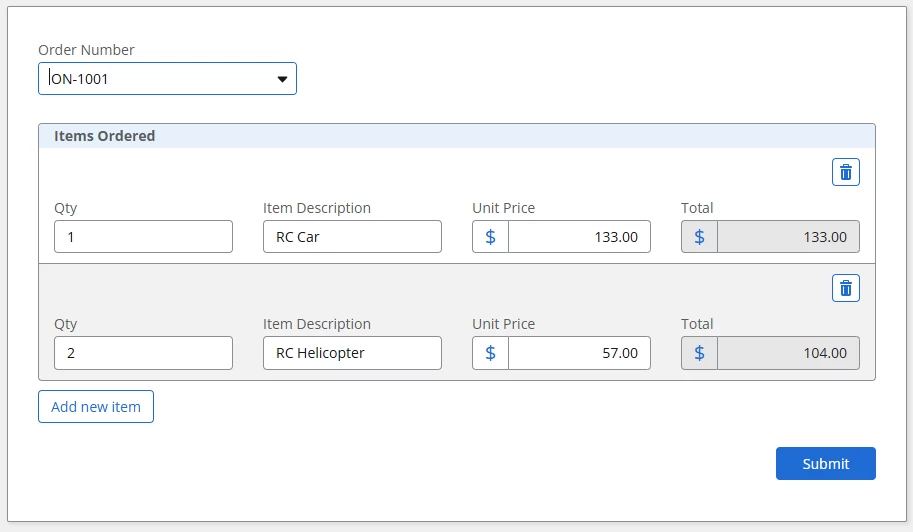Click the Items Ordered section header

coord(105,136)
